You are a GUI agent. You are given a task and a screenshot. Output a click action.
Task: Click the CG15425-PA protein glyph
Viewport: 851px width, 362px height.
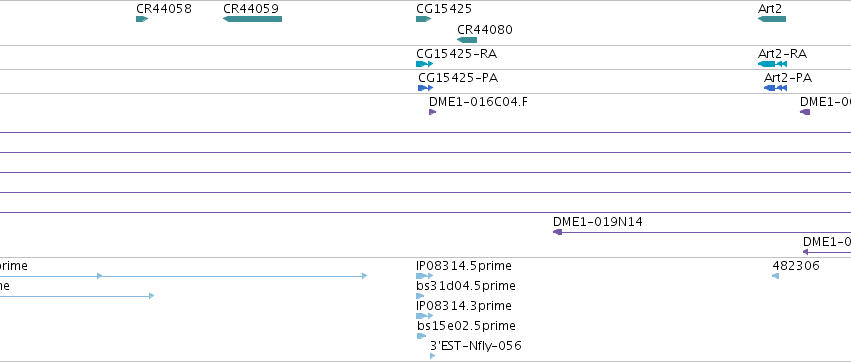(x=426, y=88)
